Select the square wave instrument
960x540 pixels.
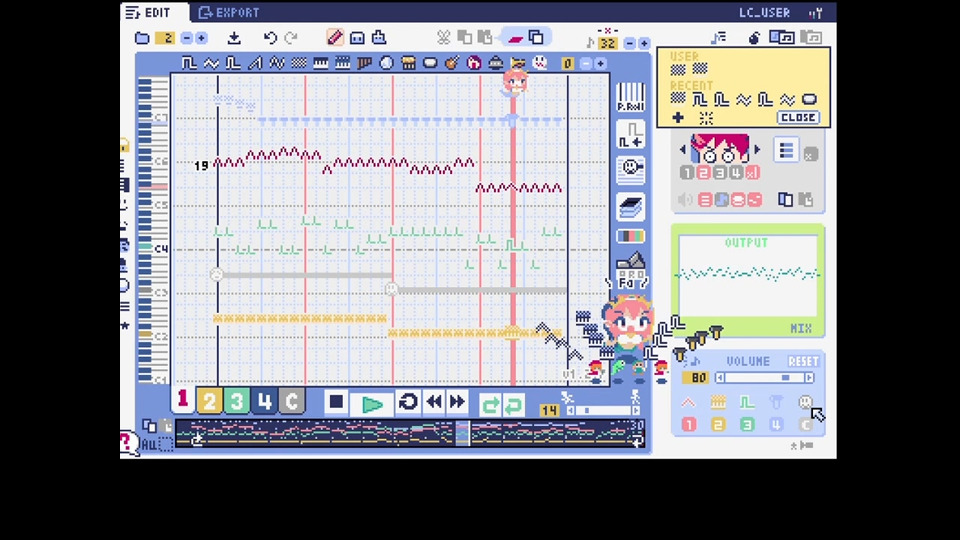tap(189, 63)
